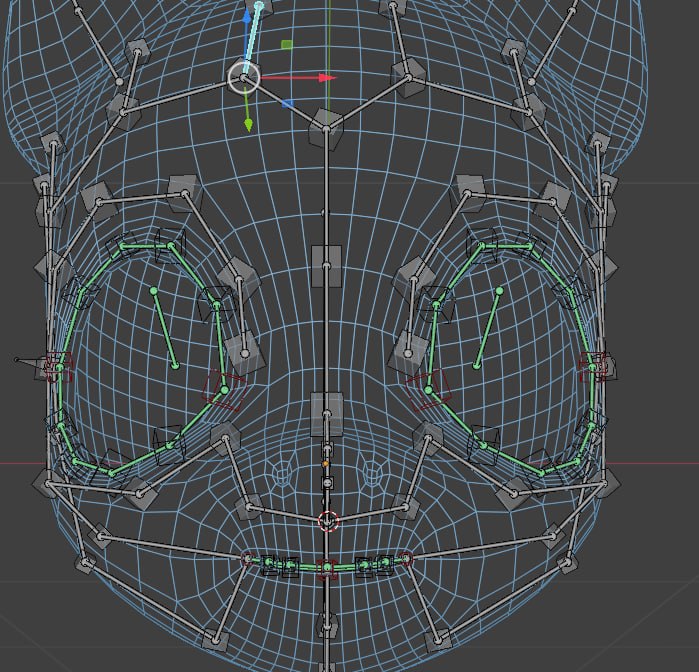This screenshot has height=672, width=699.
Task: Click the green Y-axis gizmo arrow
Action: [248, 124]
